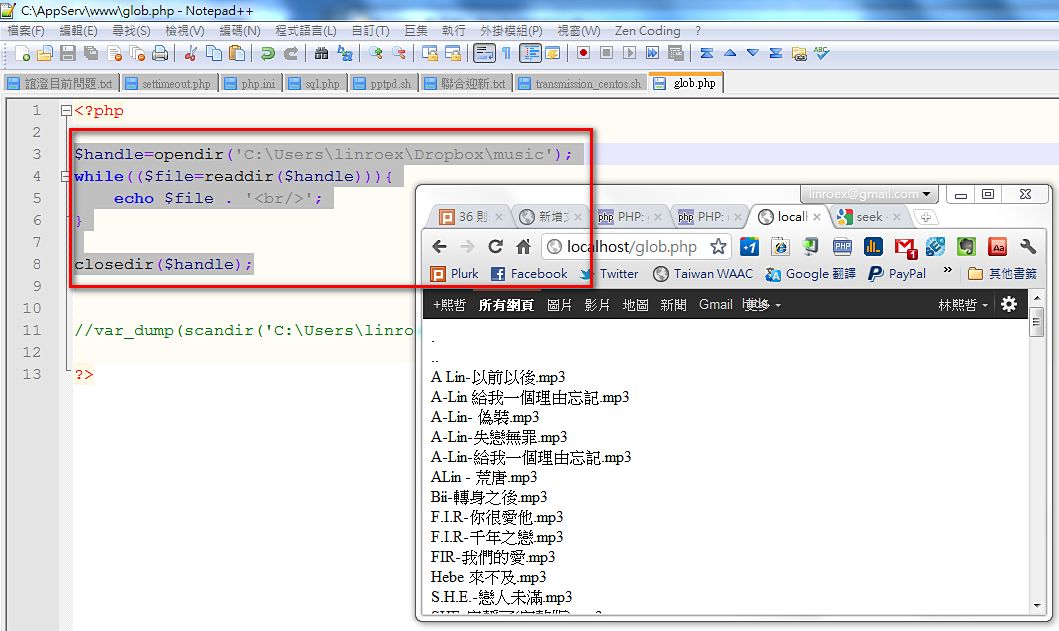Open the Plurk bookmark
The image size is (1059, 631).
(455, 274)
